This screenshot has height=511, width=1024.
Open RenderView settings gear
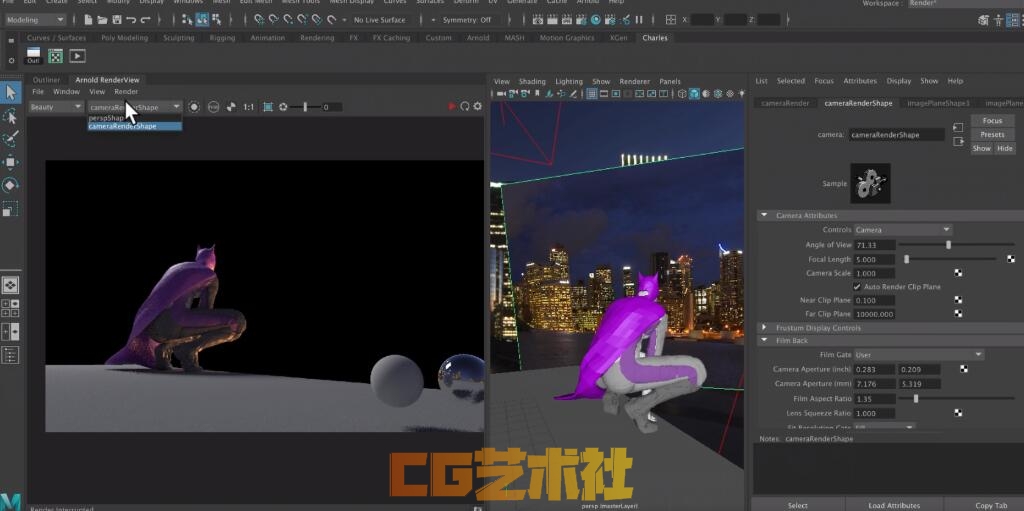click(477, 107)
